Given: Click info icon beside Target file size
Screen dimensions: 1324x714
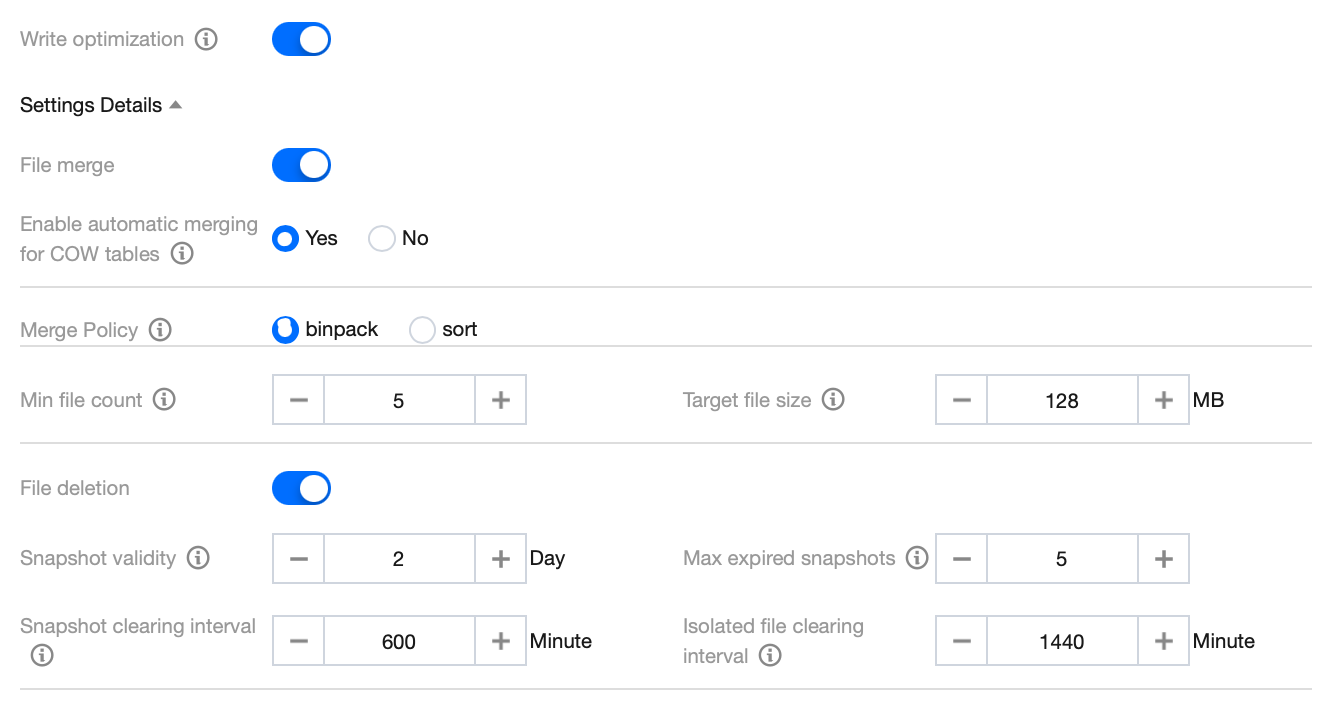Looking at the screenshot, I should (833, 400).
